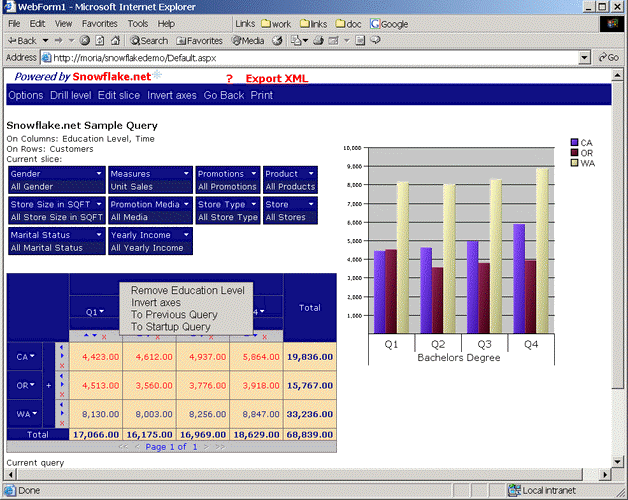Open the IE Tools menu
The image size is (628, 500).
[x=138, y=24]
